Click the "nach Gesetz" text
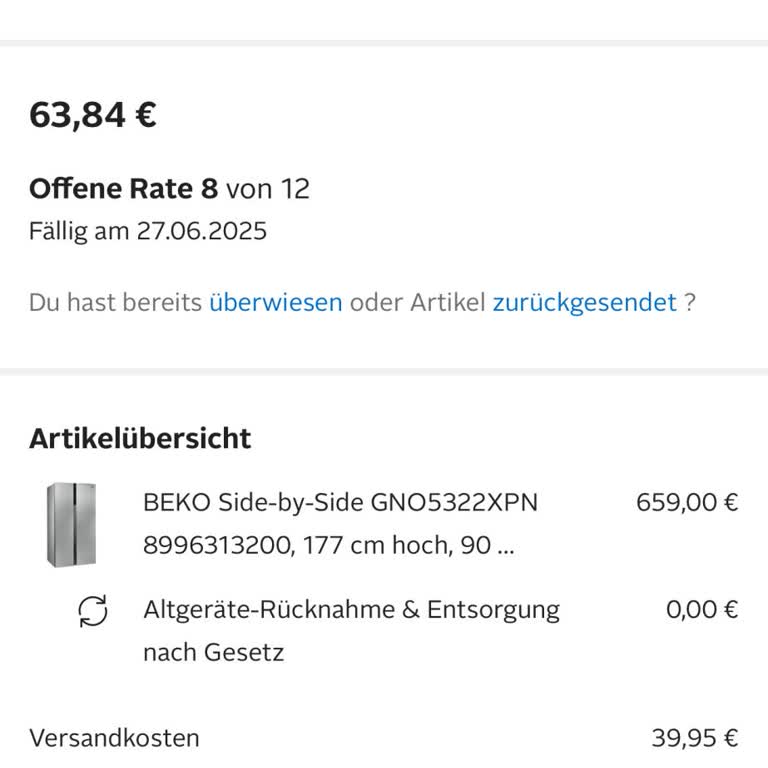 pos(213,653)
